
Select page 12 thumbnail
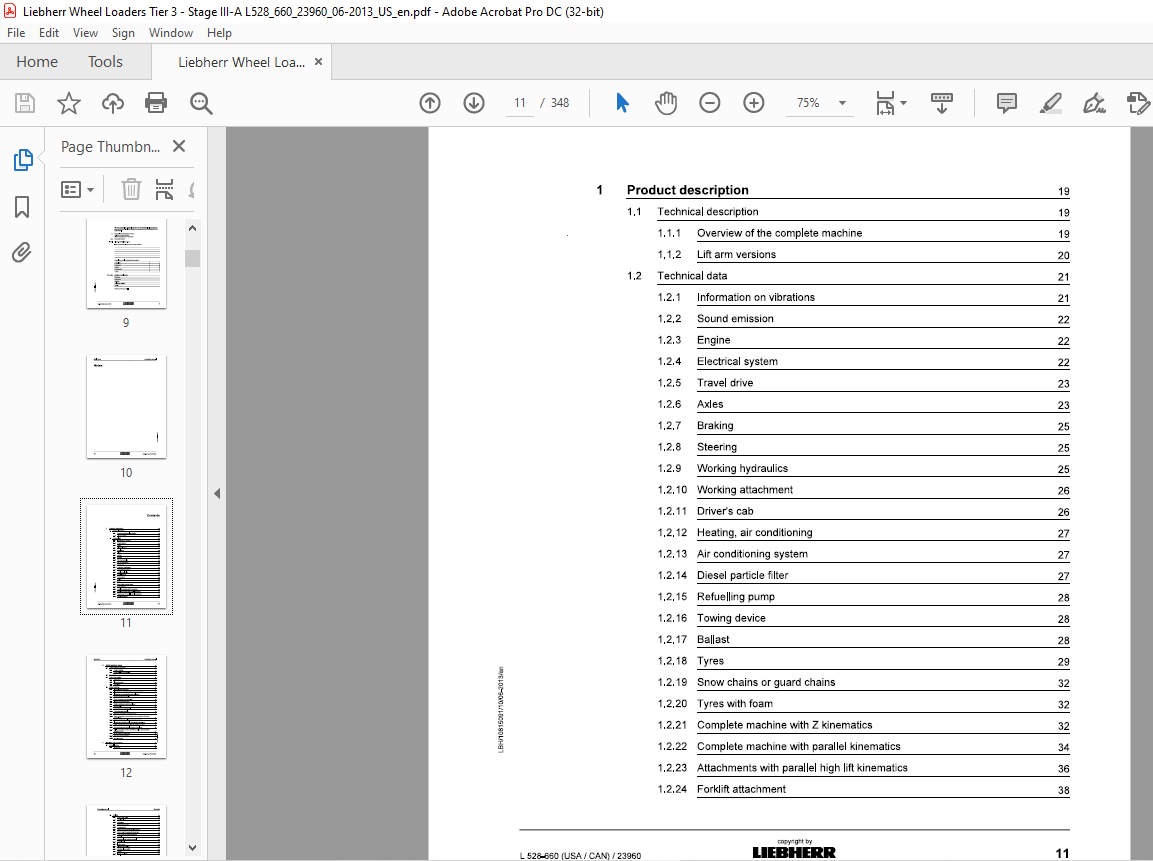[126, 707]
